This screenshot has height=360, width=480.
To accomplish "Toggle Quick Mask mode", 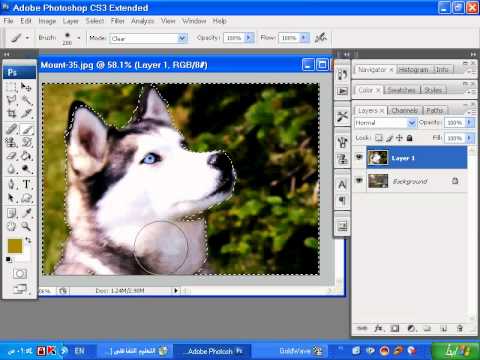I will (x=20, y=274).
